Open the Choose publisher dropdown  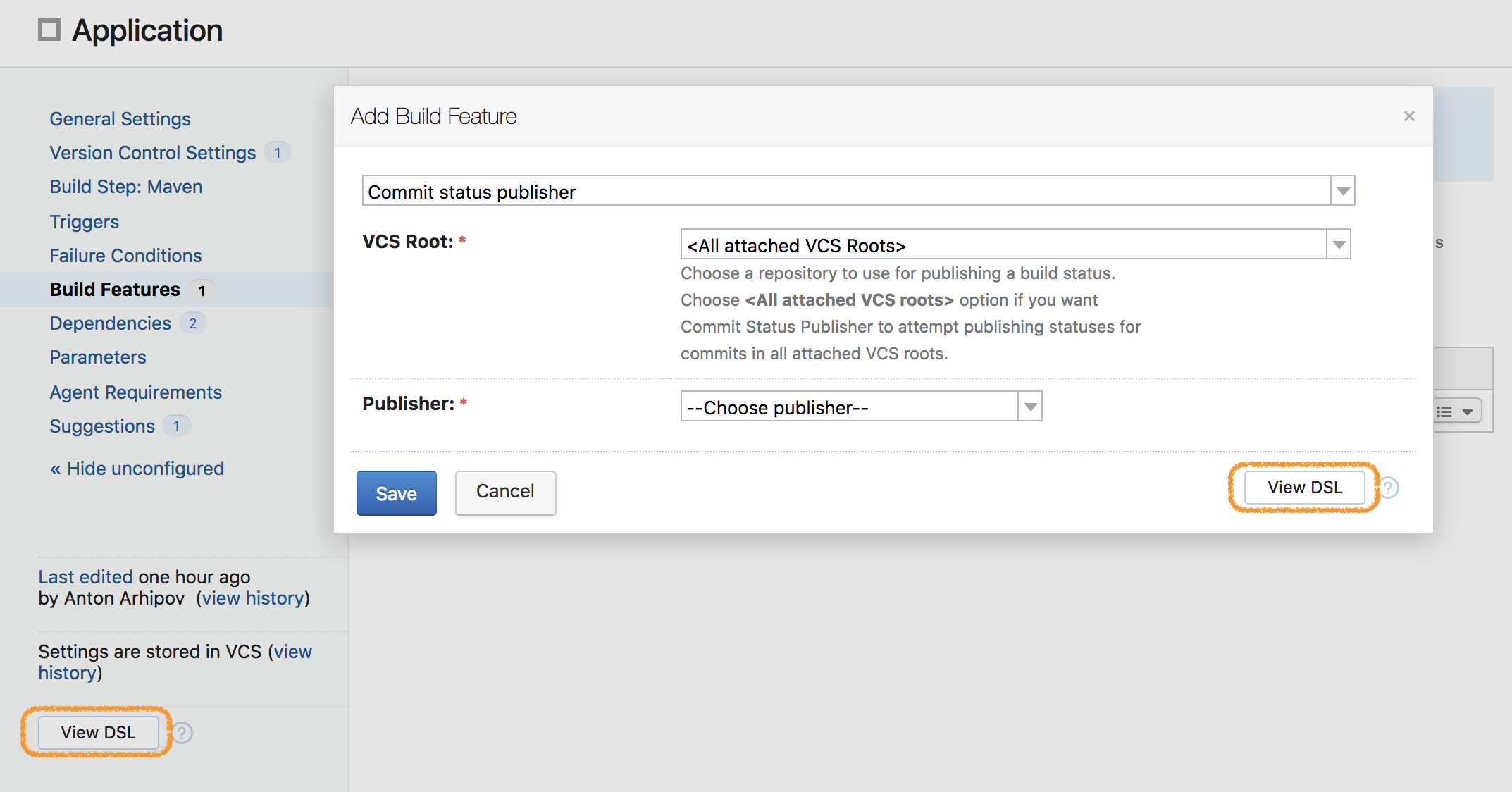coord(861,407)
